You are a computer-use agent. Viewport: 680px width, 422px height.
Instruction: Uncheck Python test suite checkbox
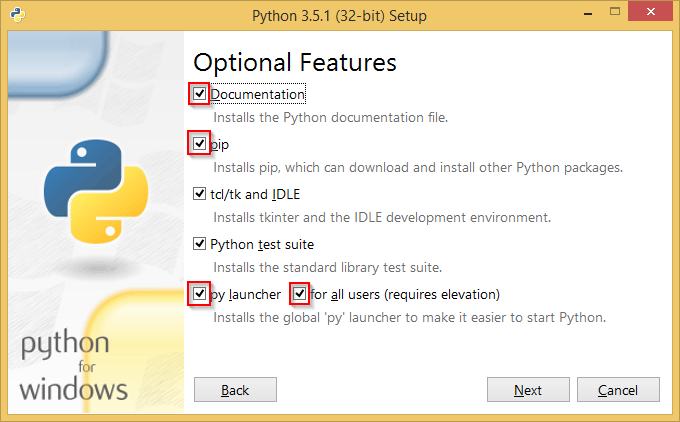click(199, 244)
